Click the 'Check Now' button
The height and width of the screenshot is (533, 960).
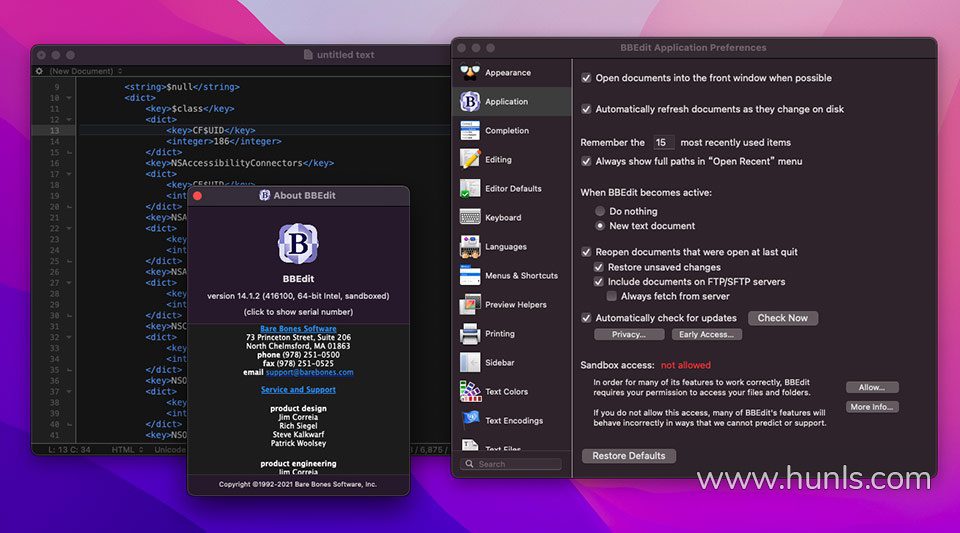pos(782,318)
